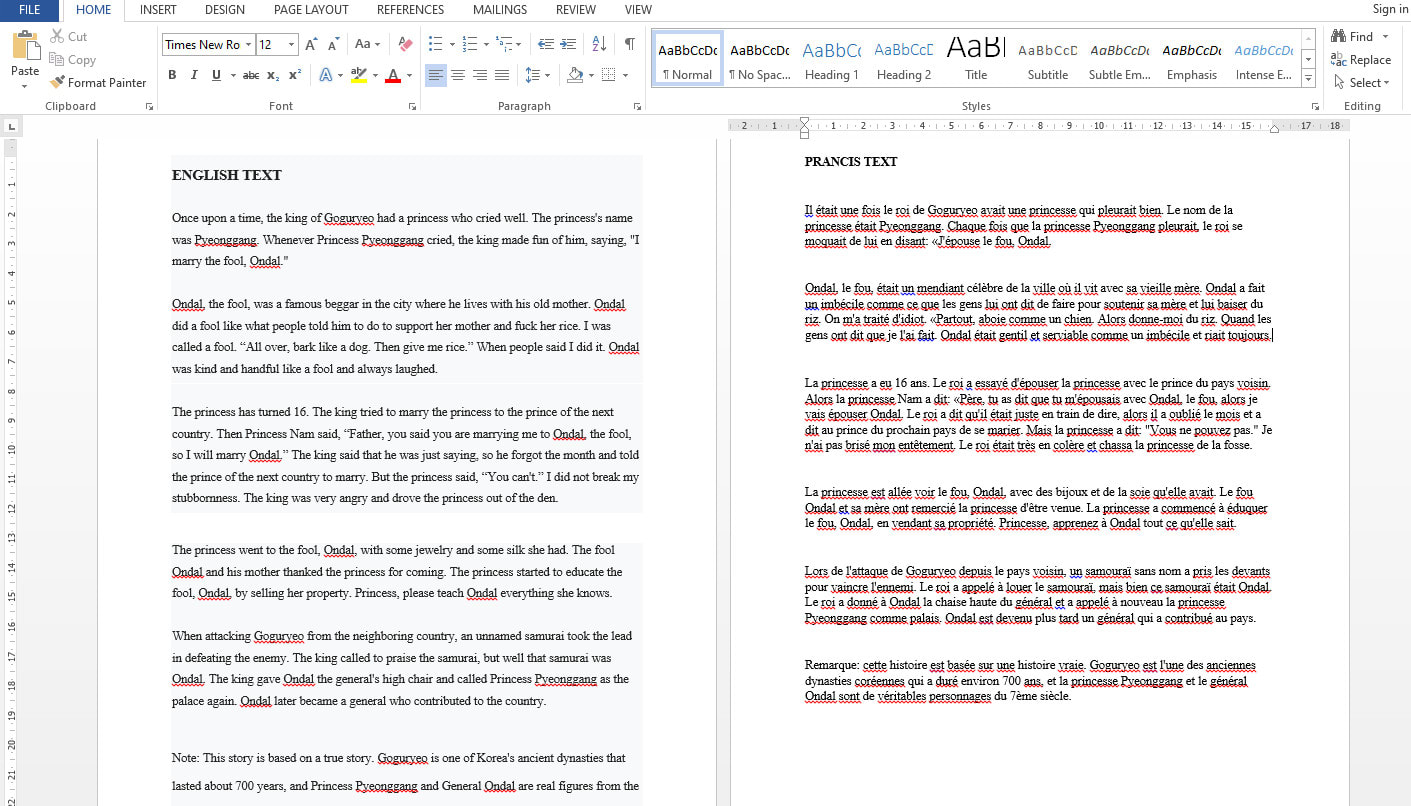
Task: Center align the paragraph
Action: pyautogui.click(x=458, y=75)
